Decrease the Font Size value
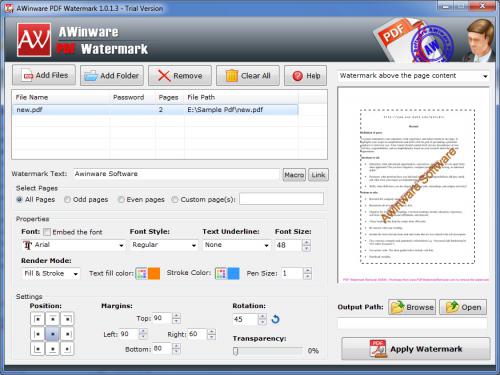Image resolution: width=500 pixels, height=375 pixels. pos(307,248)
